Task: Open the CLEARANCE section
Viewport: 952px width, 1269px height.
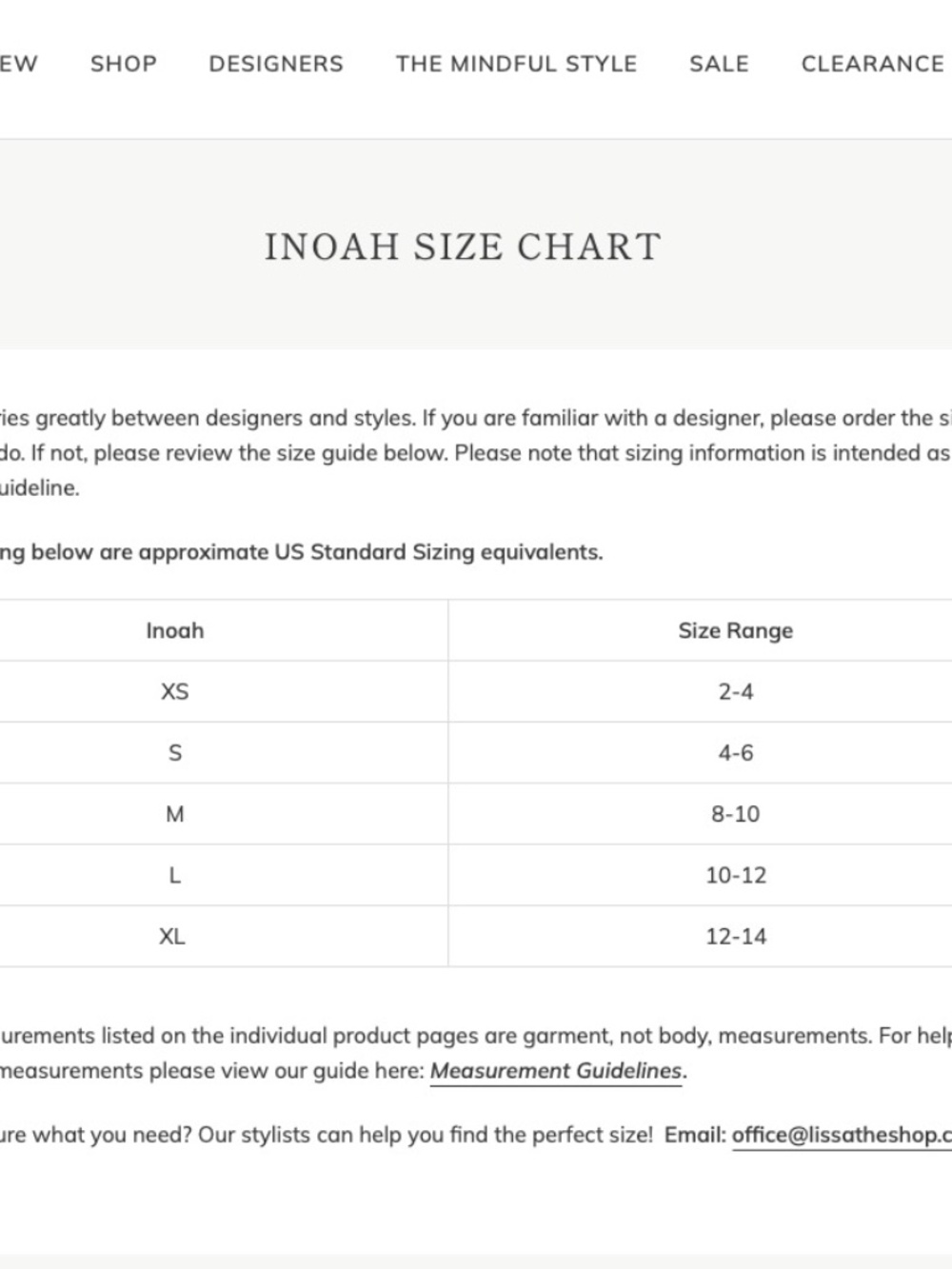Action: [x=873, y=64]
